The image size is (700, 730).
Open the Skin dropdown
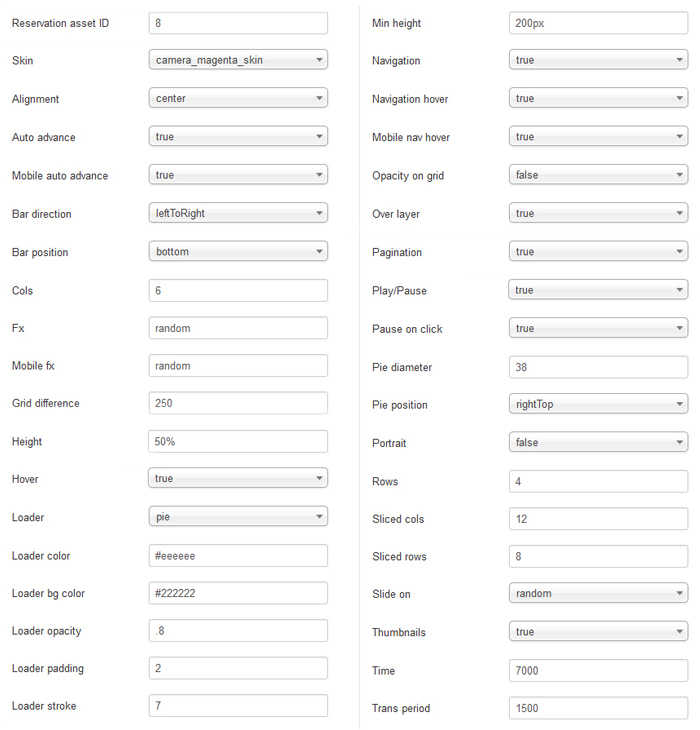[x=238, y=60]
